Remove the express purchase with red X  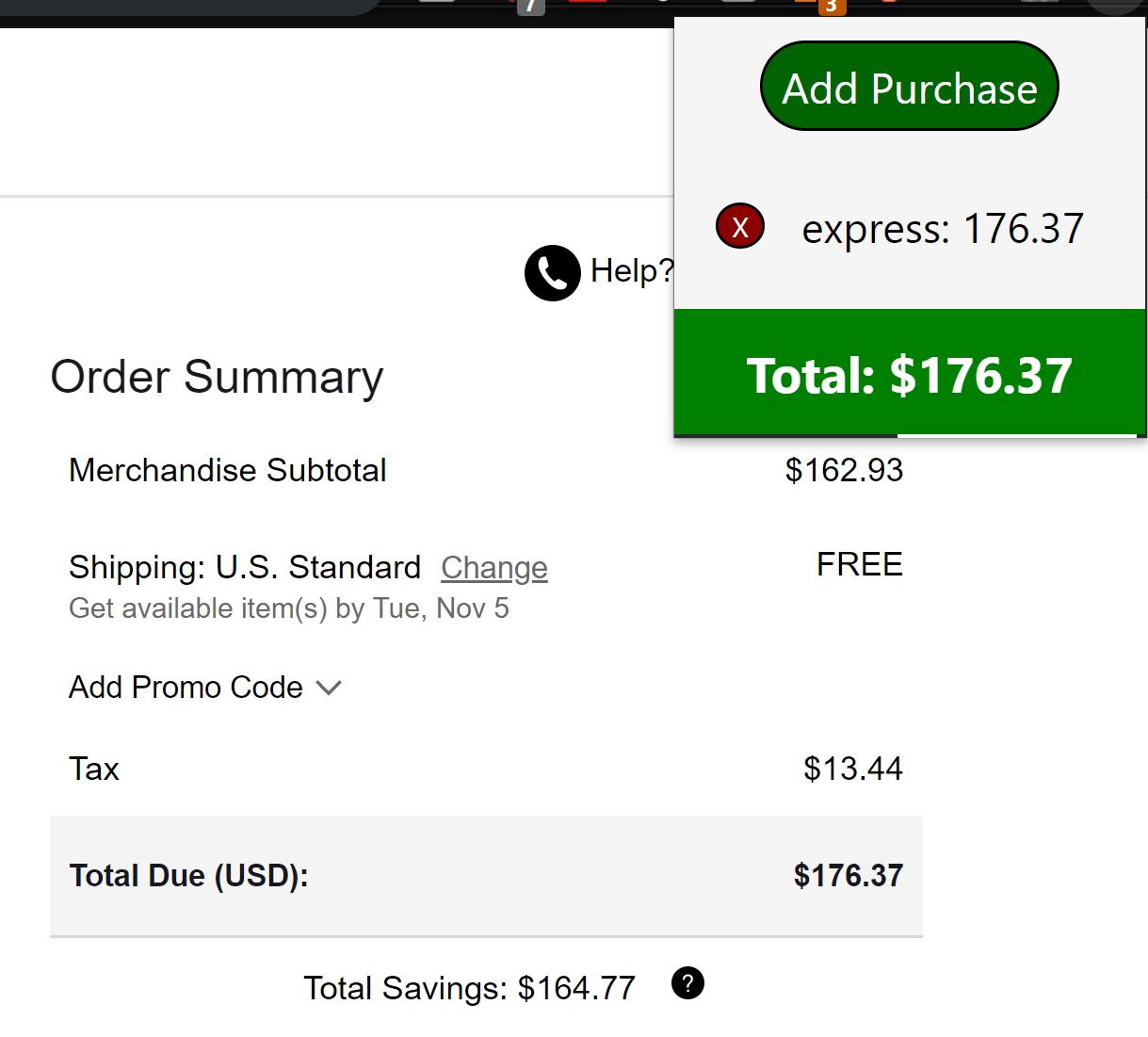coord(739,226)
